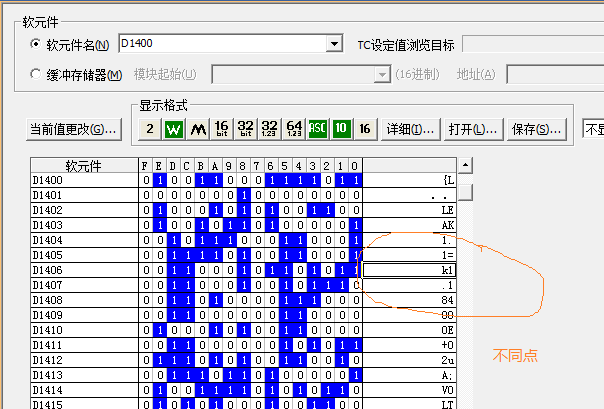Click the 当前值更改 button
This screenshot has height=409, width=604.
74,130
